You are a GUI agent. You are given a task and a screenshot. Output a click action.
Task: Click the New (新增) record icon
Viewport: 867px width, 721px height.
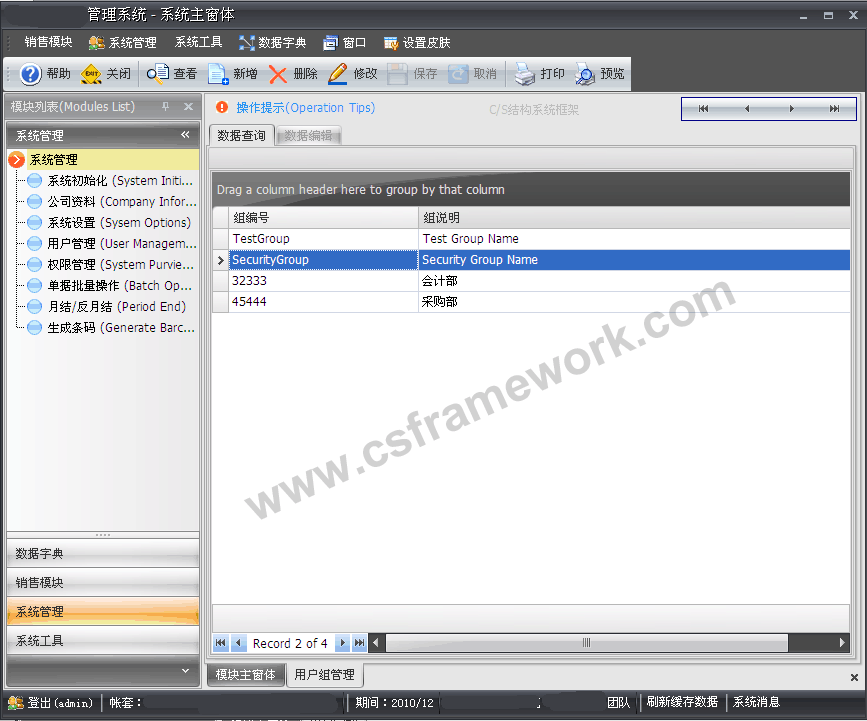[x=218, y=74]
